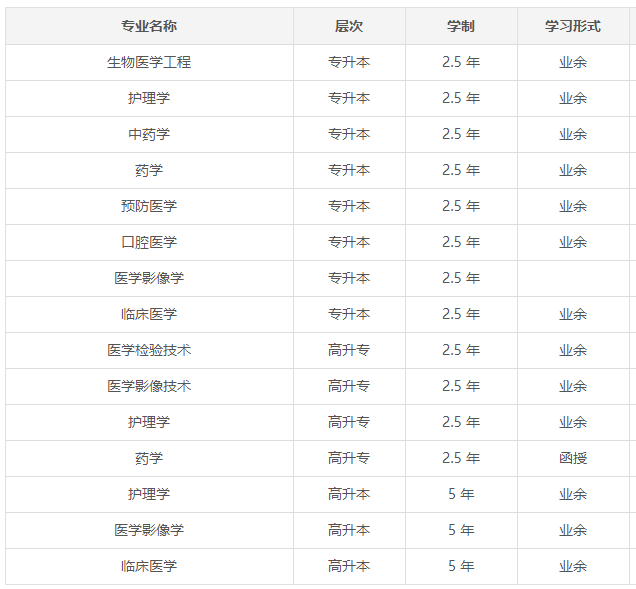The width and height of the screenshot is (636, 589).
Task: Click the 专业名称 column header
Action: click(149, 26)
